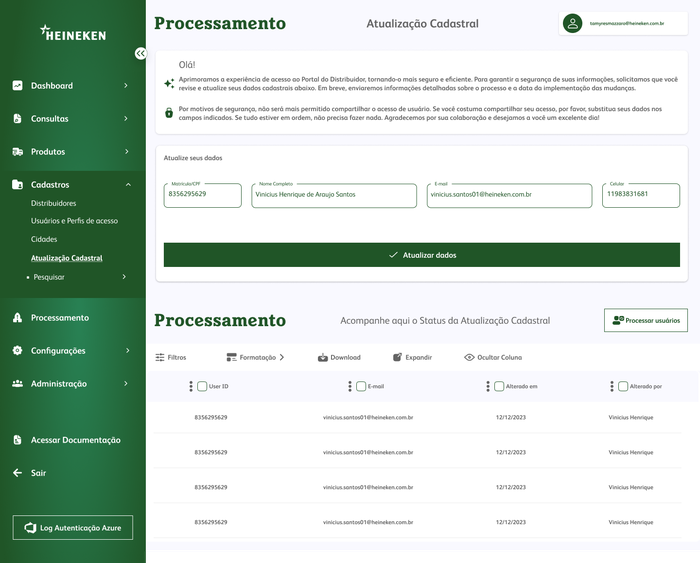Click the Download tray icon

pyautogui.click(x=323, y=357)
